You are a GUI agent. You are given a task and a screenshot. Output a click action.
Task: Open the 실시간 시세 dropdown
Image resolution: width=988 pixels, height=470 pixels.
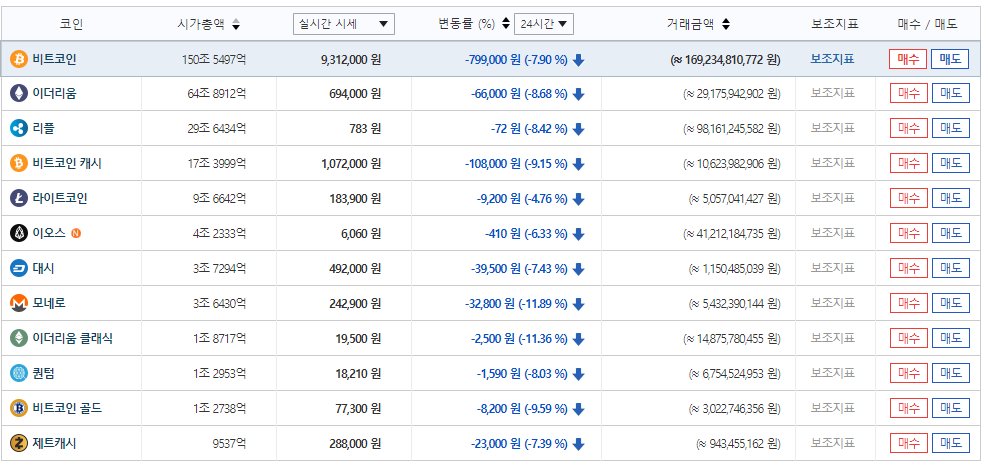[344, 24]
